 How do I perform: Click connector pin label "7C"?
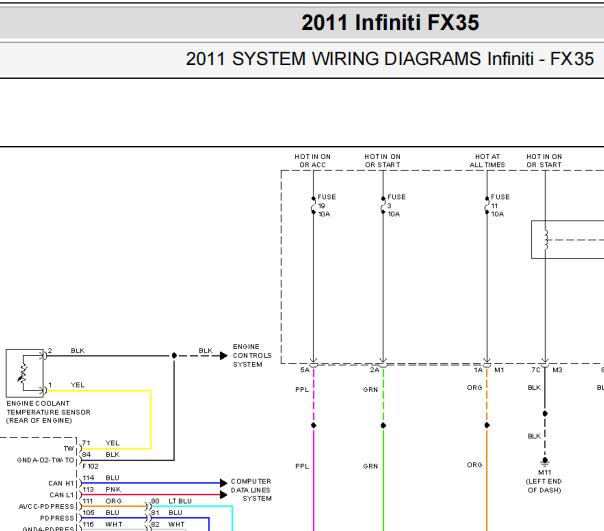pyautogui.click(x=535, y=370)
